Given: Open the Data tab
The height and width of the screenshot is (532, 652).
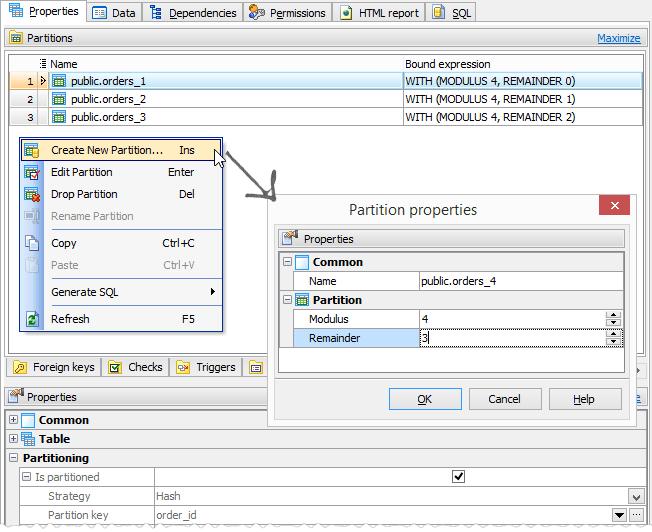Looking at the screenshot, I should tap(114, 12).
